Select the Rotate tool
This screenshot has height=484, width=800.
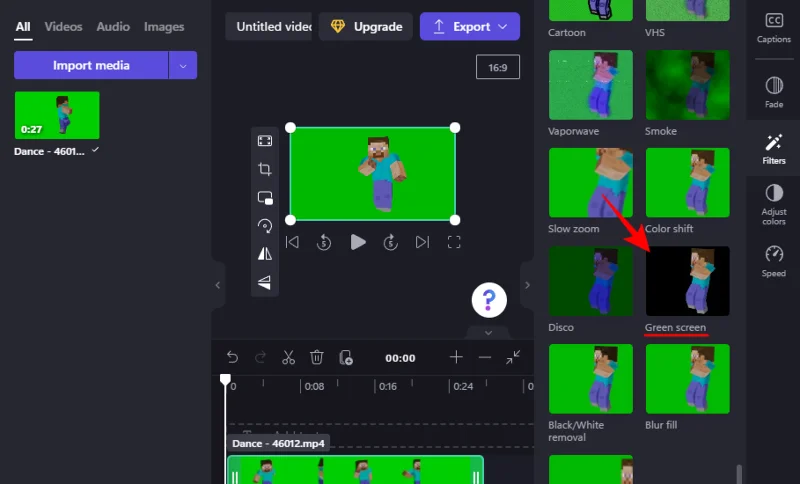coord(265,226)
